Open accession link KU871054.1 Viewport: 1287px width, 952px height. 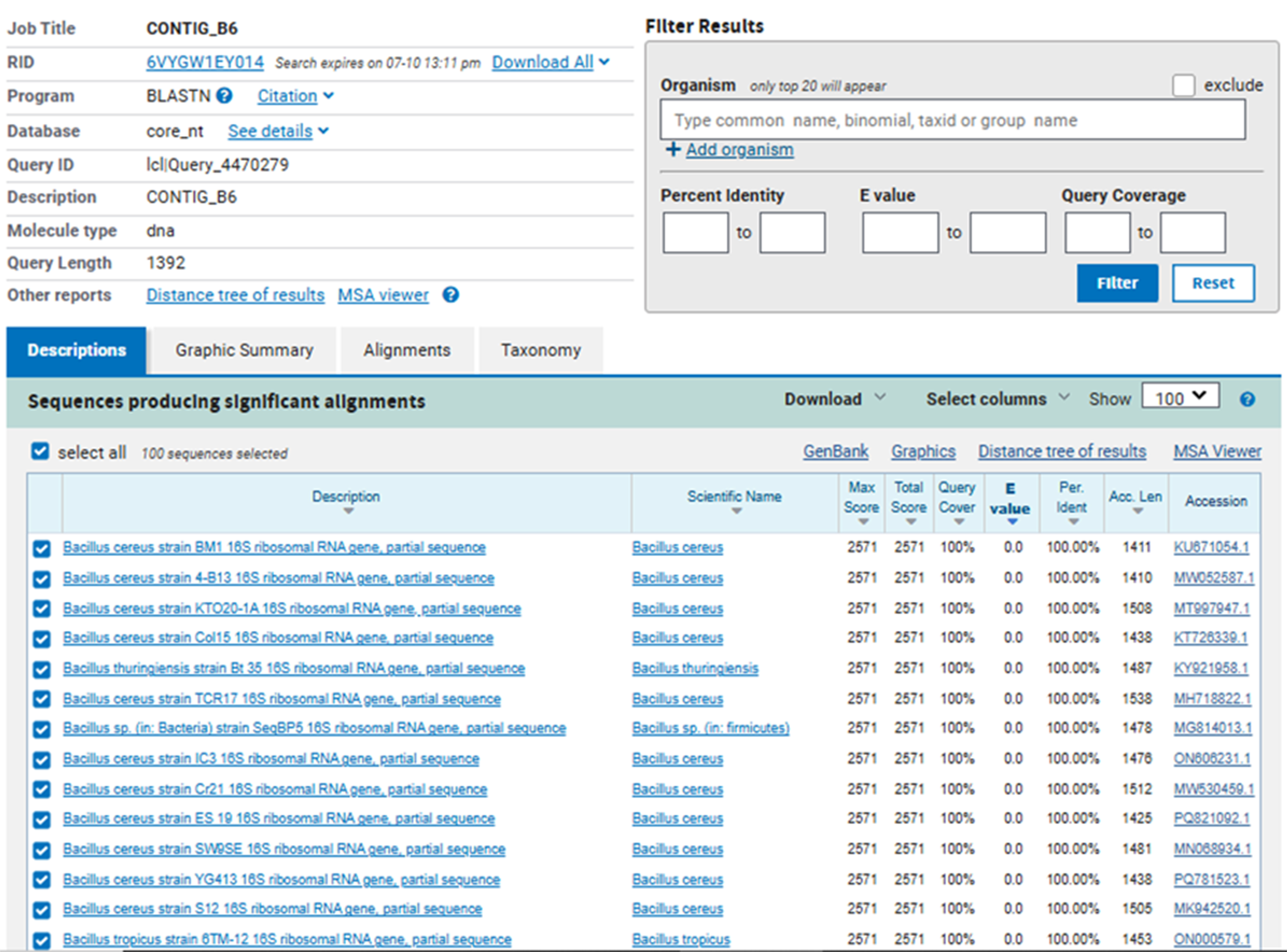click(x=1211, y=547)
